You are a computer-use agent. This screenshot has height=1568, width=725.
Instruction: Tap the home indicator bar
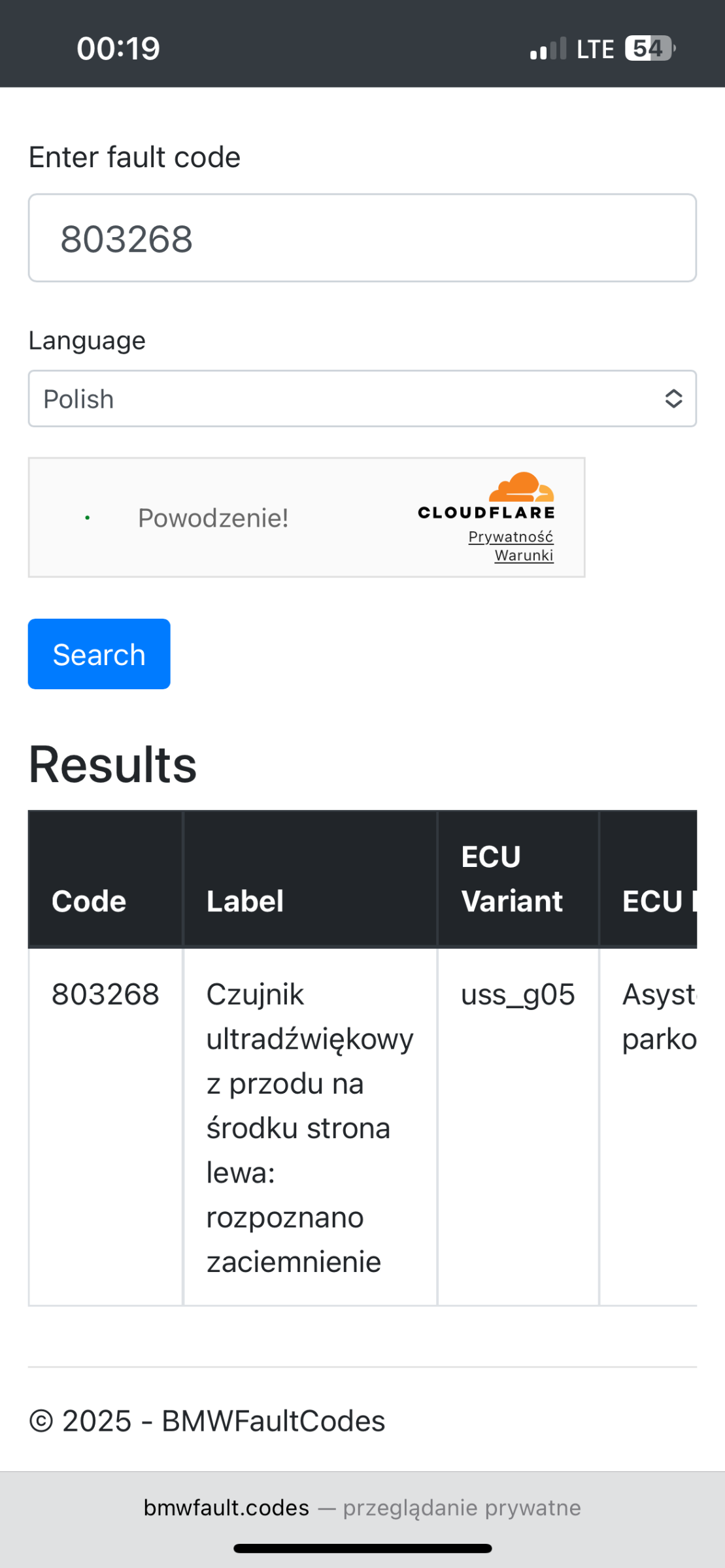[362, 1548]
